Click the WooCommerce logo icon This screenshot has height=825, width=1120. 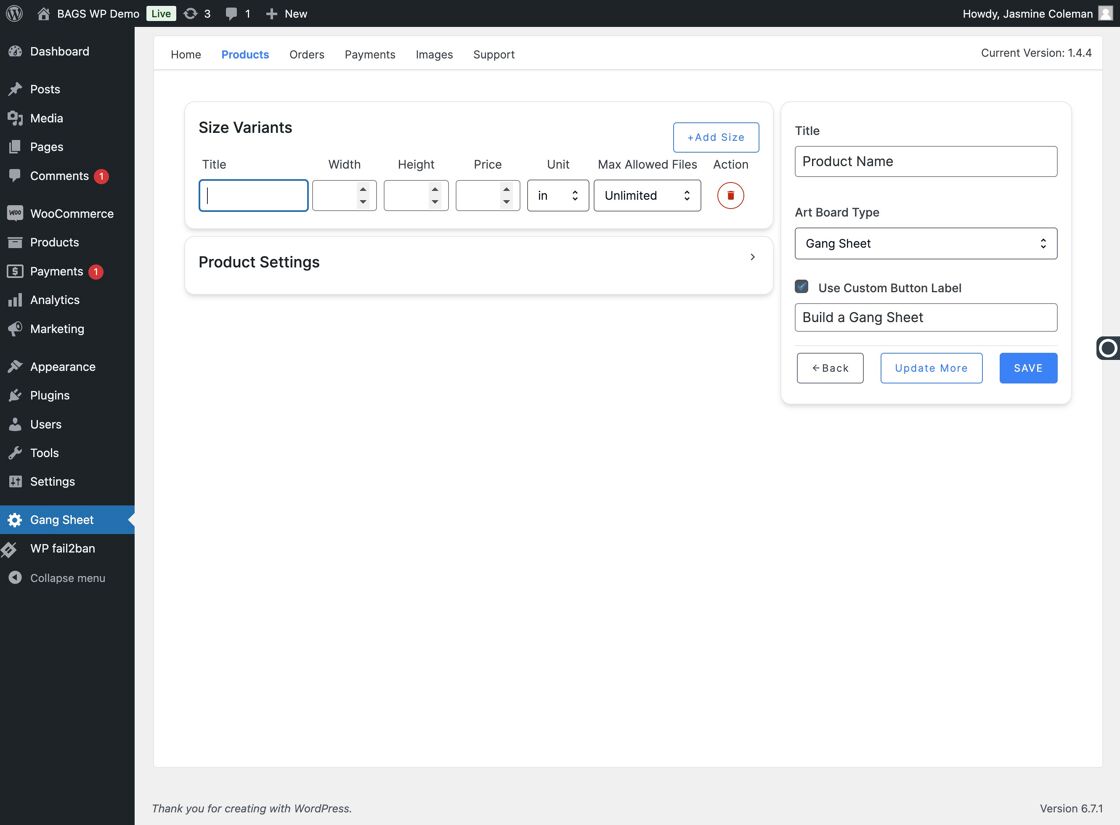(15, 214)
